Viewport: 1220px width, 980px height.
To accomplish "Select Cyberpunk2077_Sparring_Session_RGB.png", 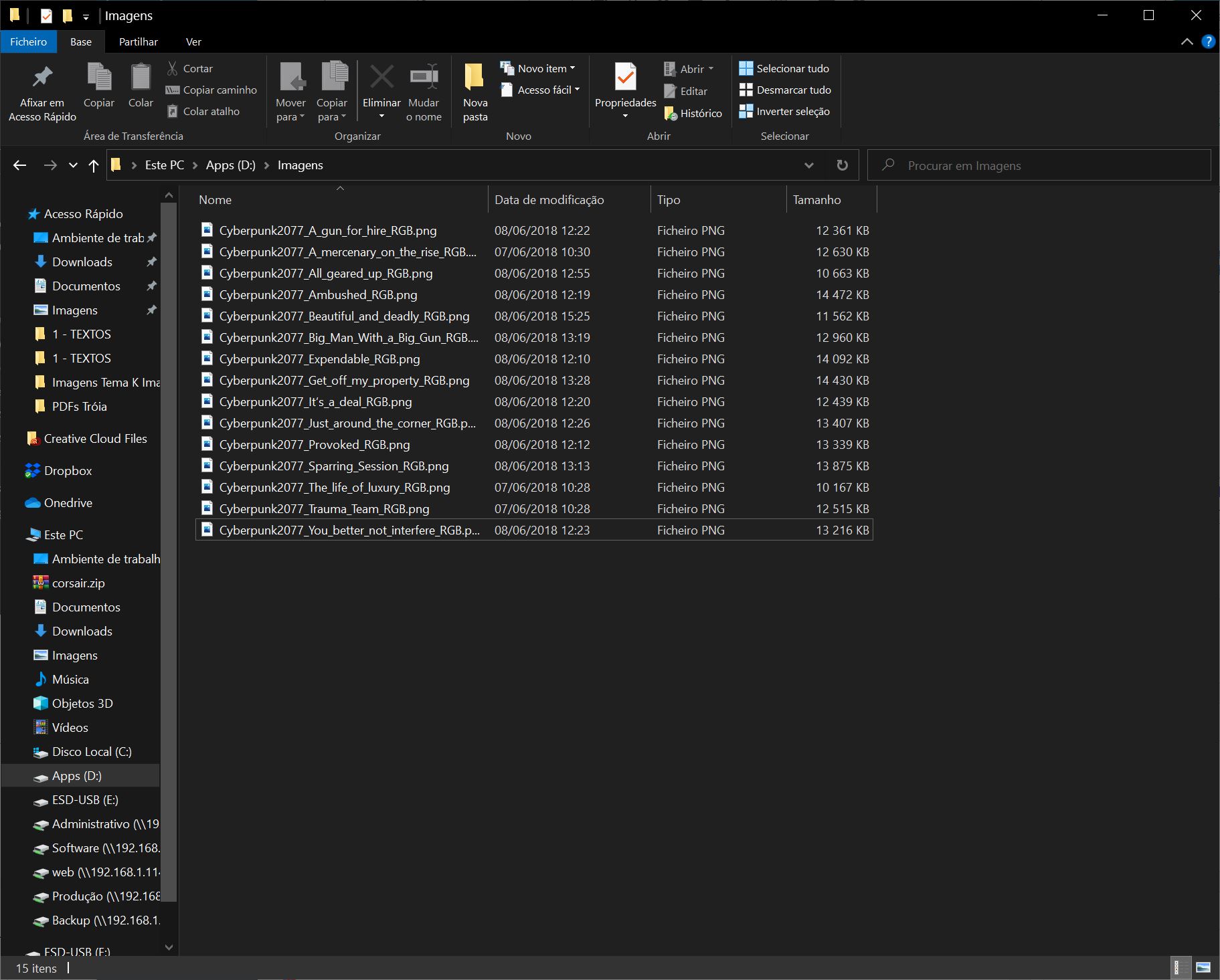I will tap(533, 466).
